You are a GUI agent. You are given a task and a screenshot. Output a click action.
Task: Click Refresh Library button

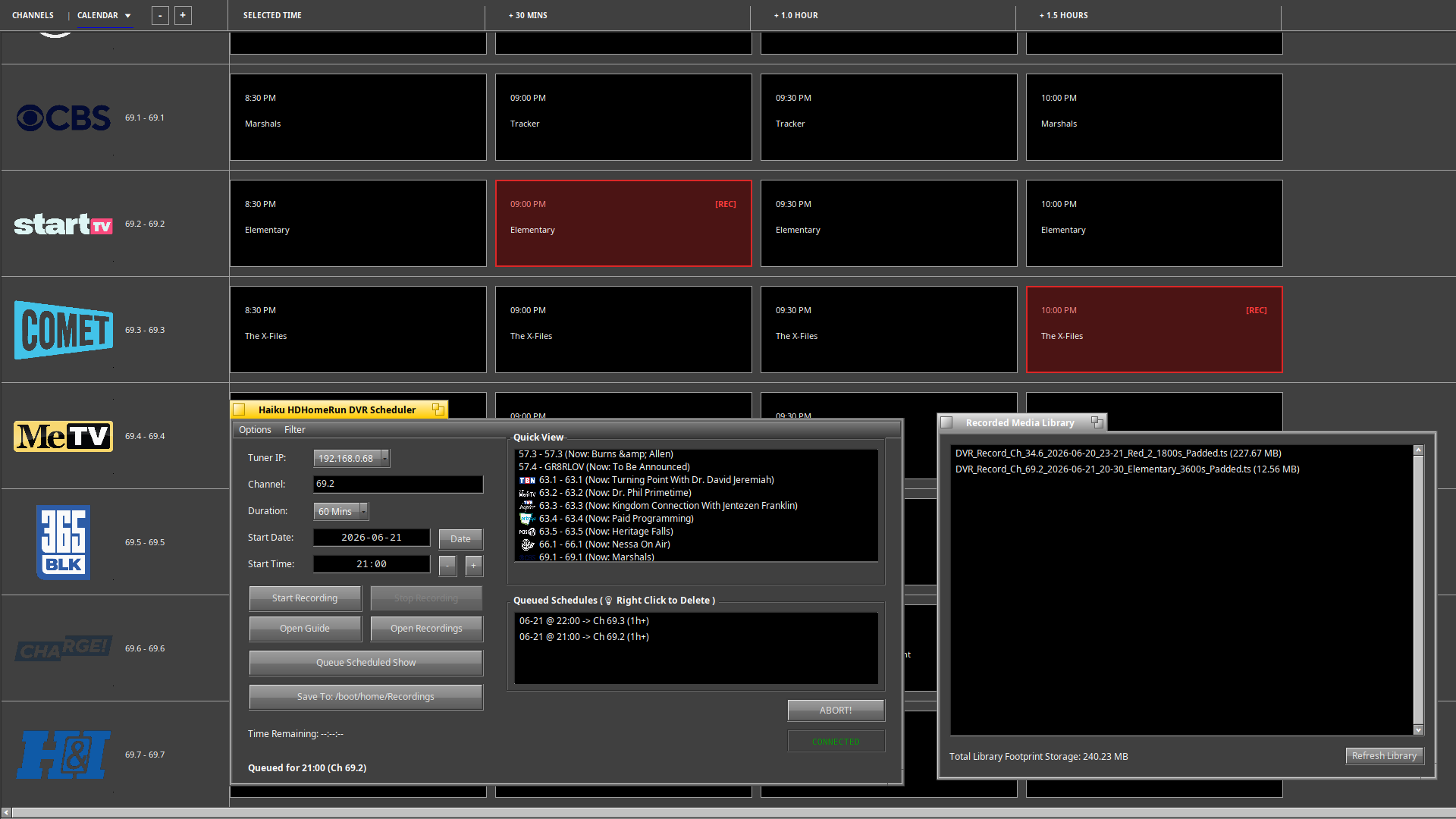(1384, 756)
